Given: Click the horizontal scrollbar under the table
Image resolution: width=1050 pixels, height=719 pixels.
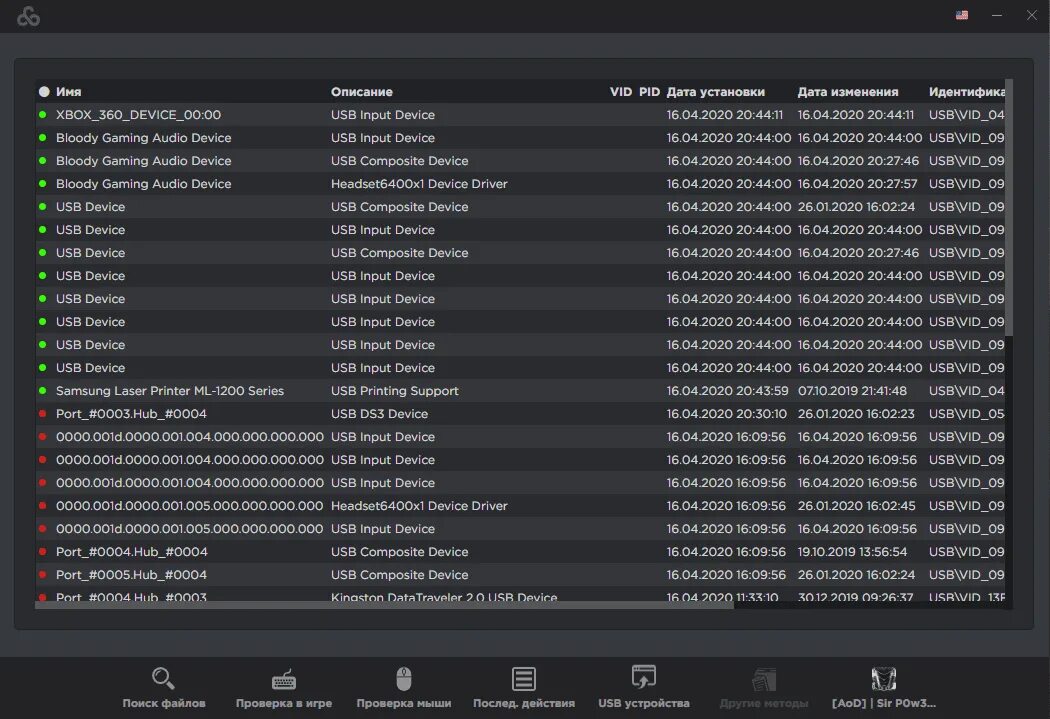Looking at the screenshot, I should [x=384, y=605].
